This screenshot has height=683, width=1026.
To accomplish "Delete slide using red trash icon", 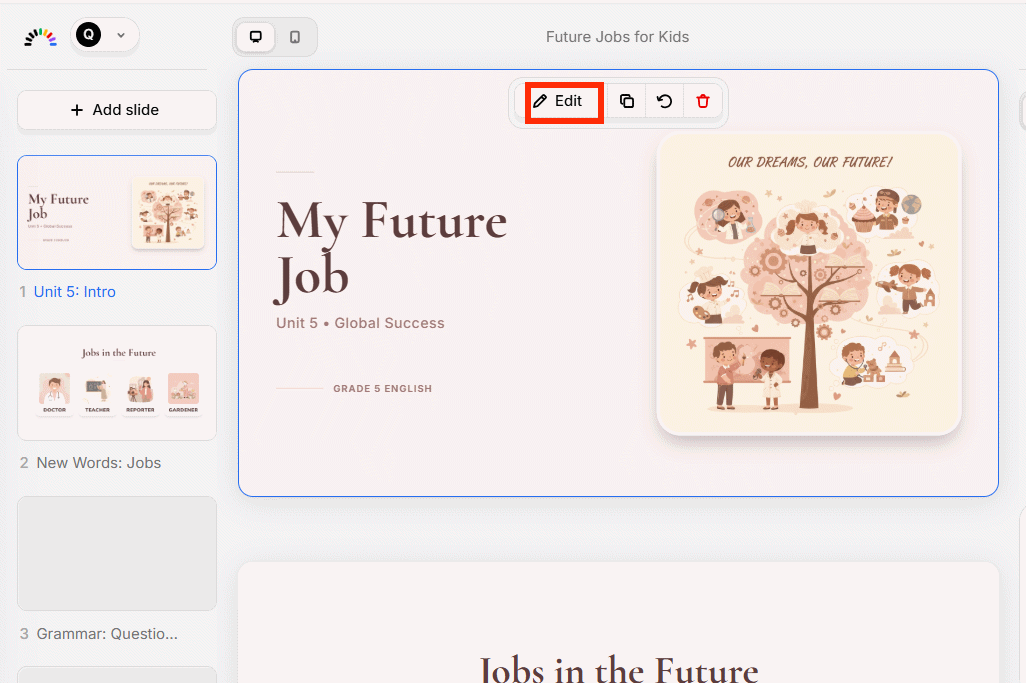I will pos(703,101).
